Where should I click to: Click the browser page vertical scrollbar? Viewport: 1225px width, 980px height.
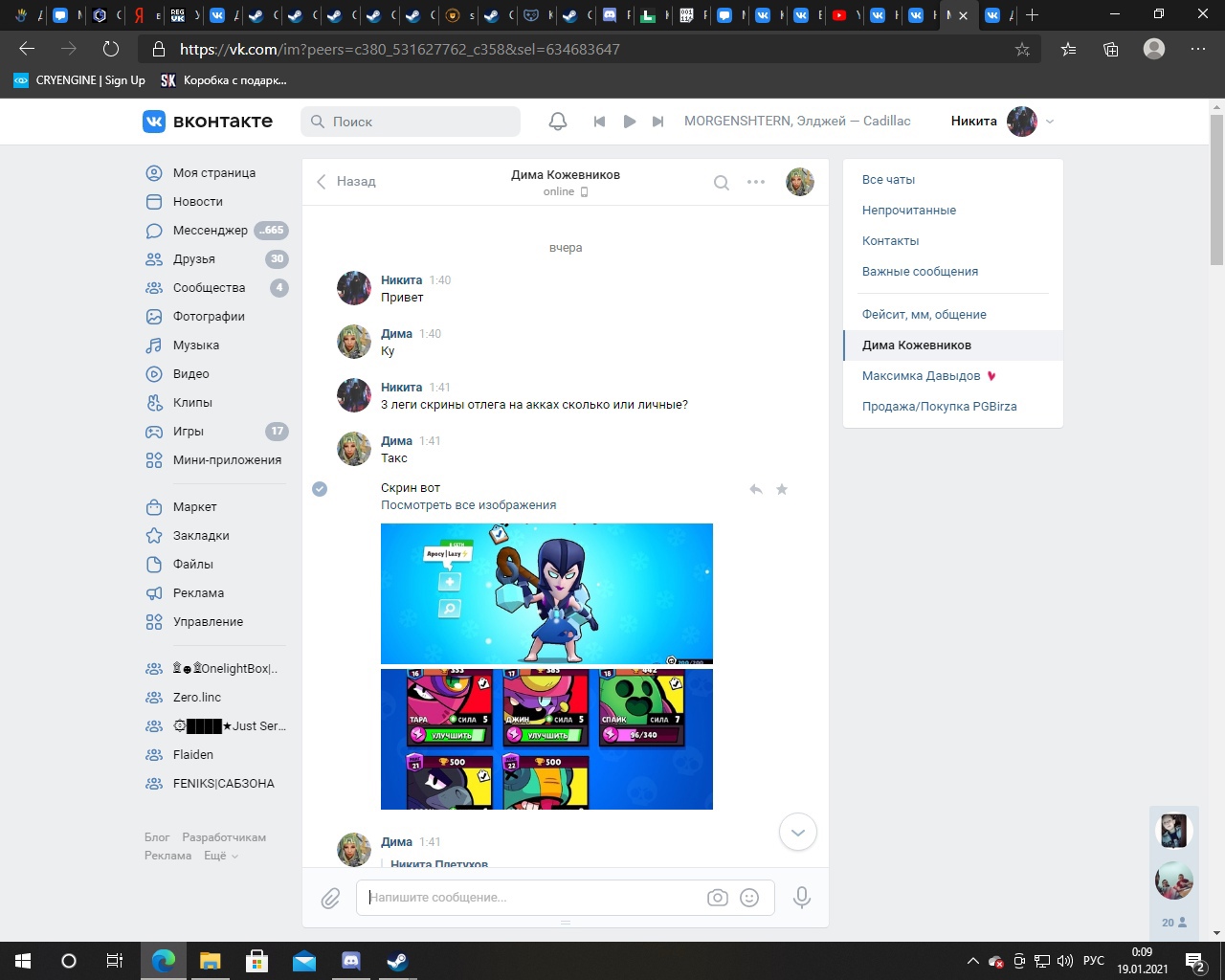click(1216, 201)
